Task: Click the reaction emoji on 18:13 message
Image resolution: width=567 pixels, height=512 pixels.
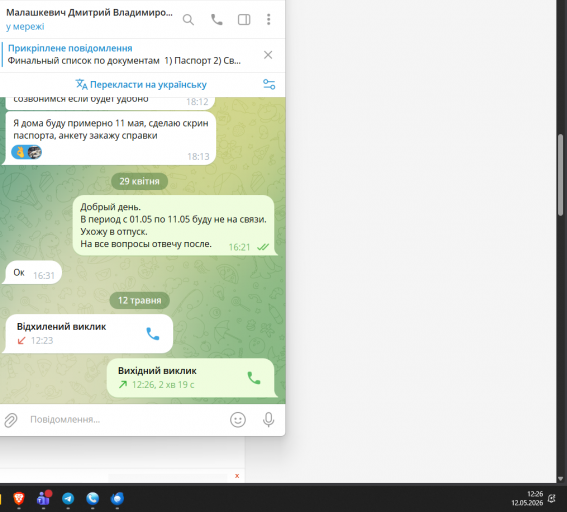Action: pos(26,152)
